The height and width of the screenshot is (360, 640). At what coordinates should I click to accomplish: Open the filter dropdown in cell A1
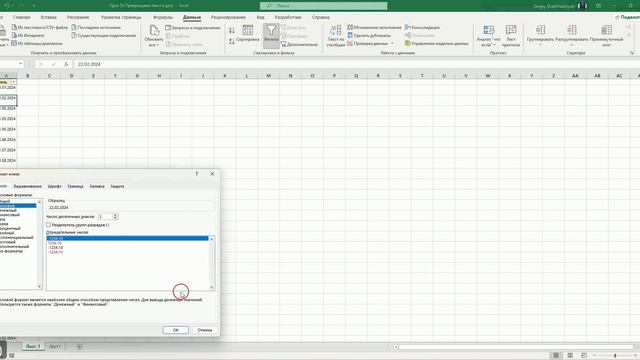pyautogui.click(x=13, y=82)
